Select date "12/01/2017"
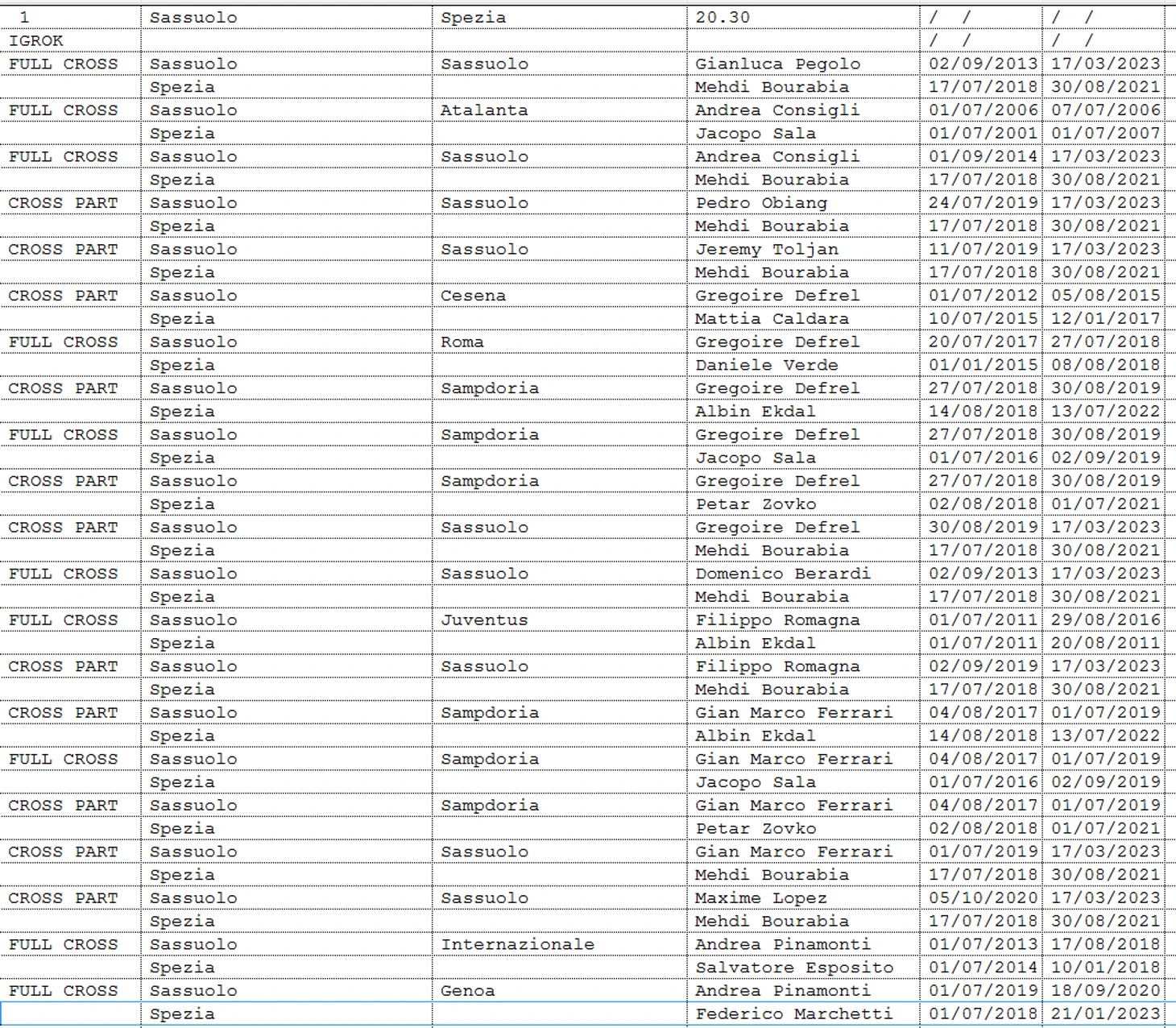 [x=1106, y=318]
